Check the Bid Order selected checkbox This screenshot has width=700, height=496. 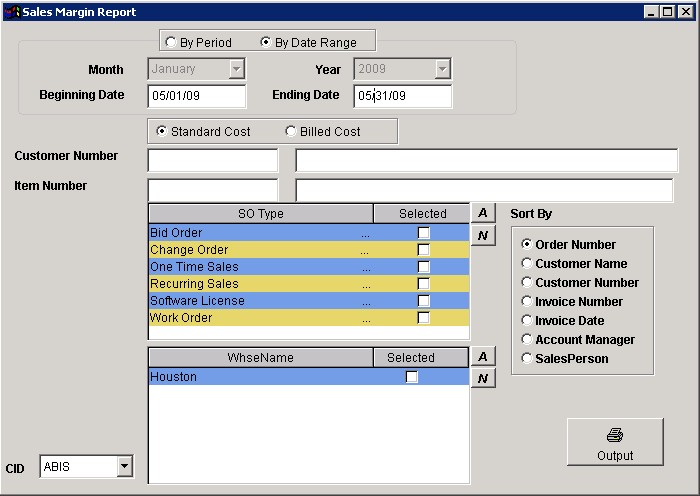424,233
